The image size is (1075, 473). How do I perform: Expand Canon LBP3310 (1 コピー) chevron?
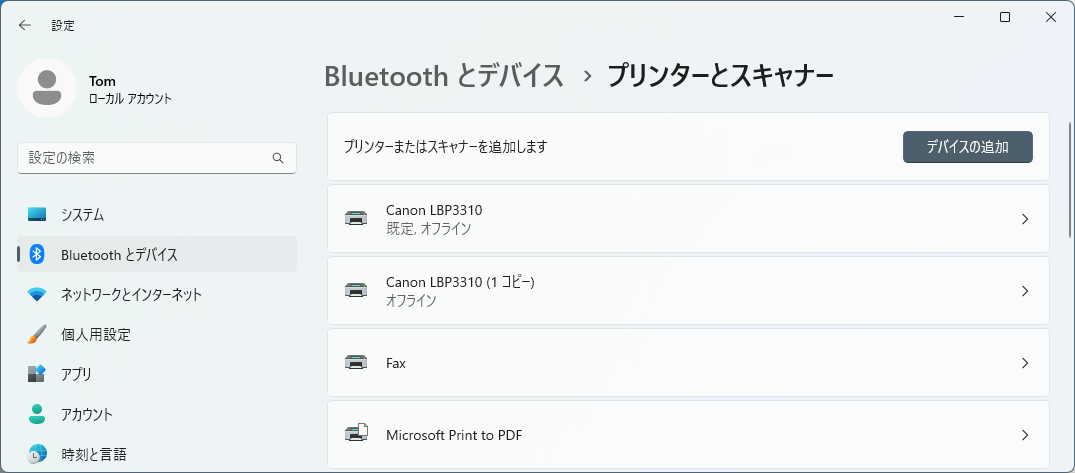1025,291
